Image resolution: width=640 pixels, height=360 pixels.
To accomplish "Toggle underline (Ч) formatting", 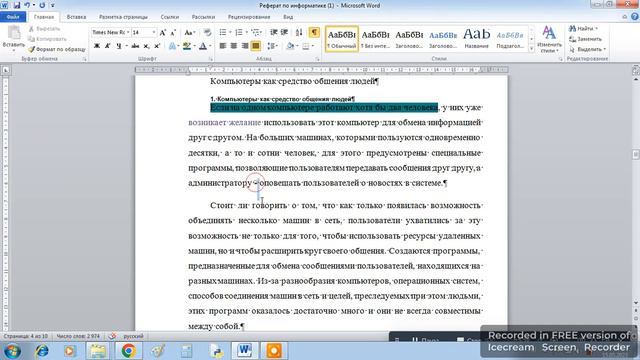I will click(118, 46).
